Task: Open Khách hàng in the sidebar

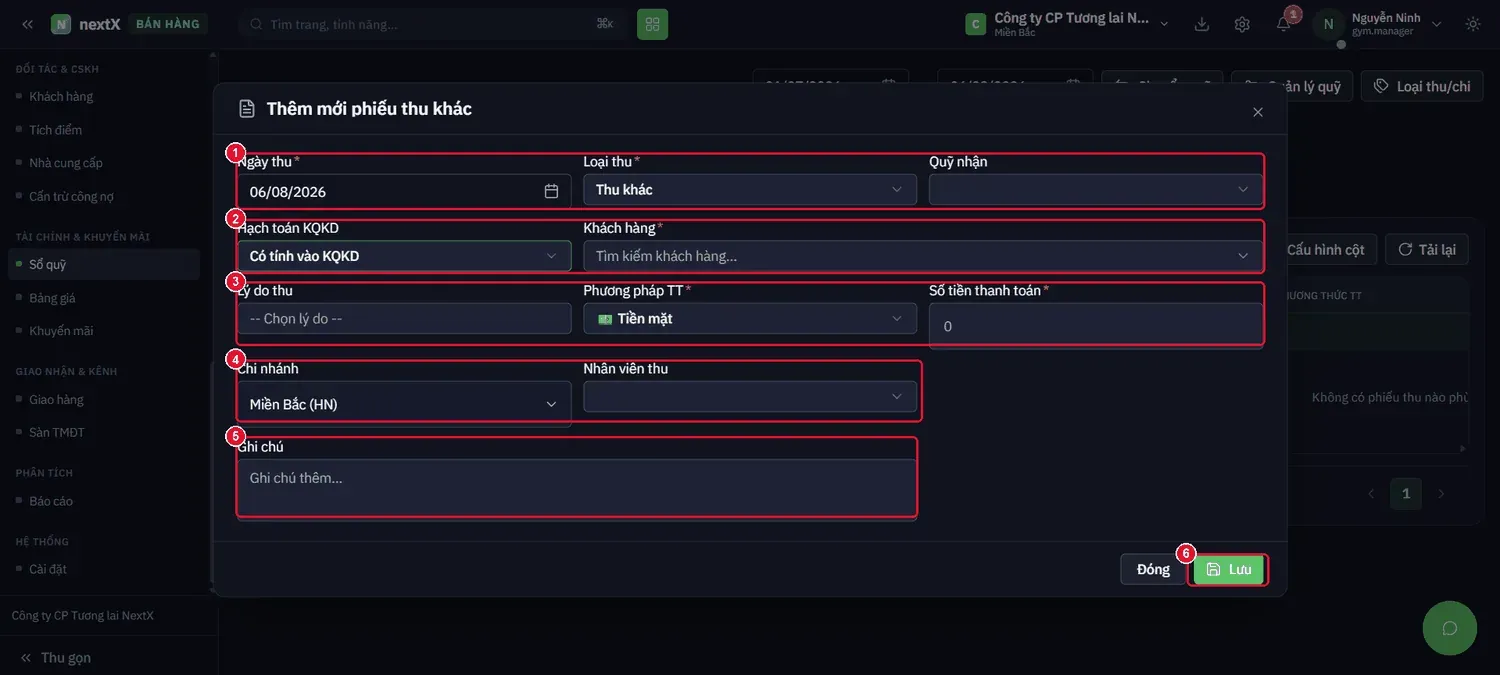Action: [x=61, y=97]
